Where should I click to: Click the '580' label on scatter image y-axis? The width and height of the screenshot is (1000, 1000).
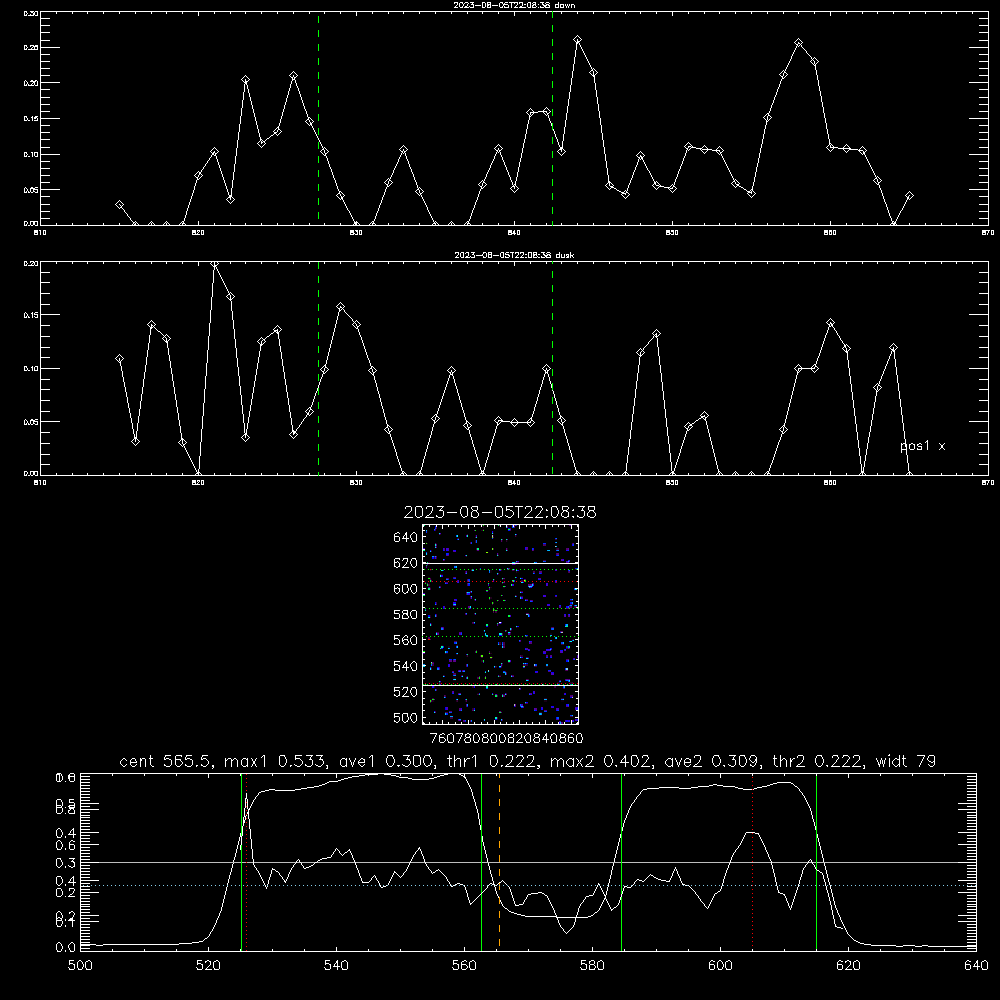pyautogui.click(x=406, y=615)
